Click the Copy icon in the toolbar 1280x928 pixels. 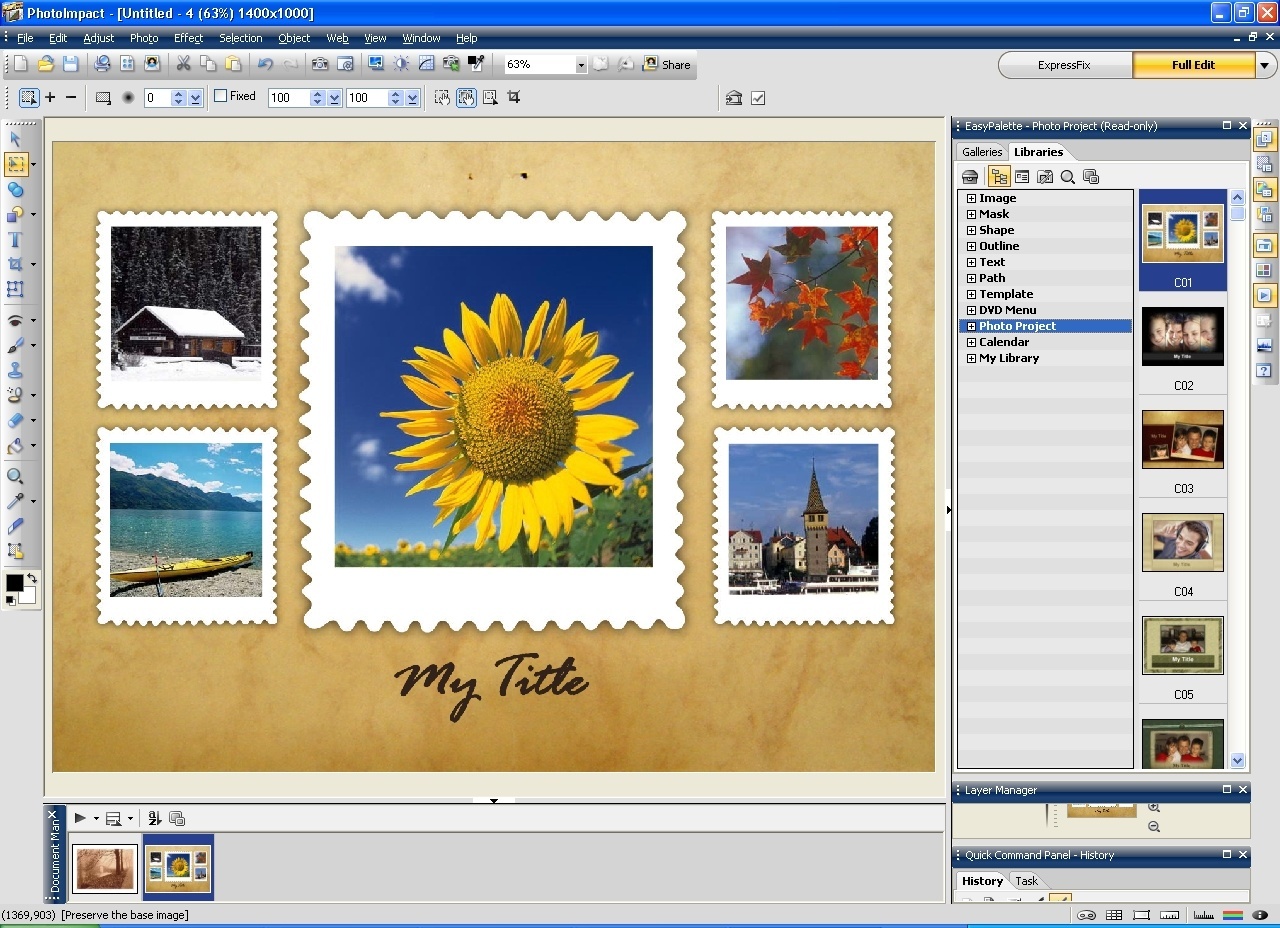(x=208, y=64)
